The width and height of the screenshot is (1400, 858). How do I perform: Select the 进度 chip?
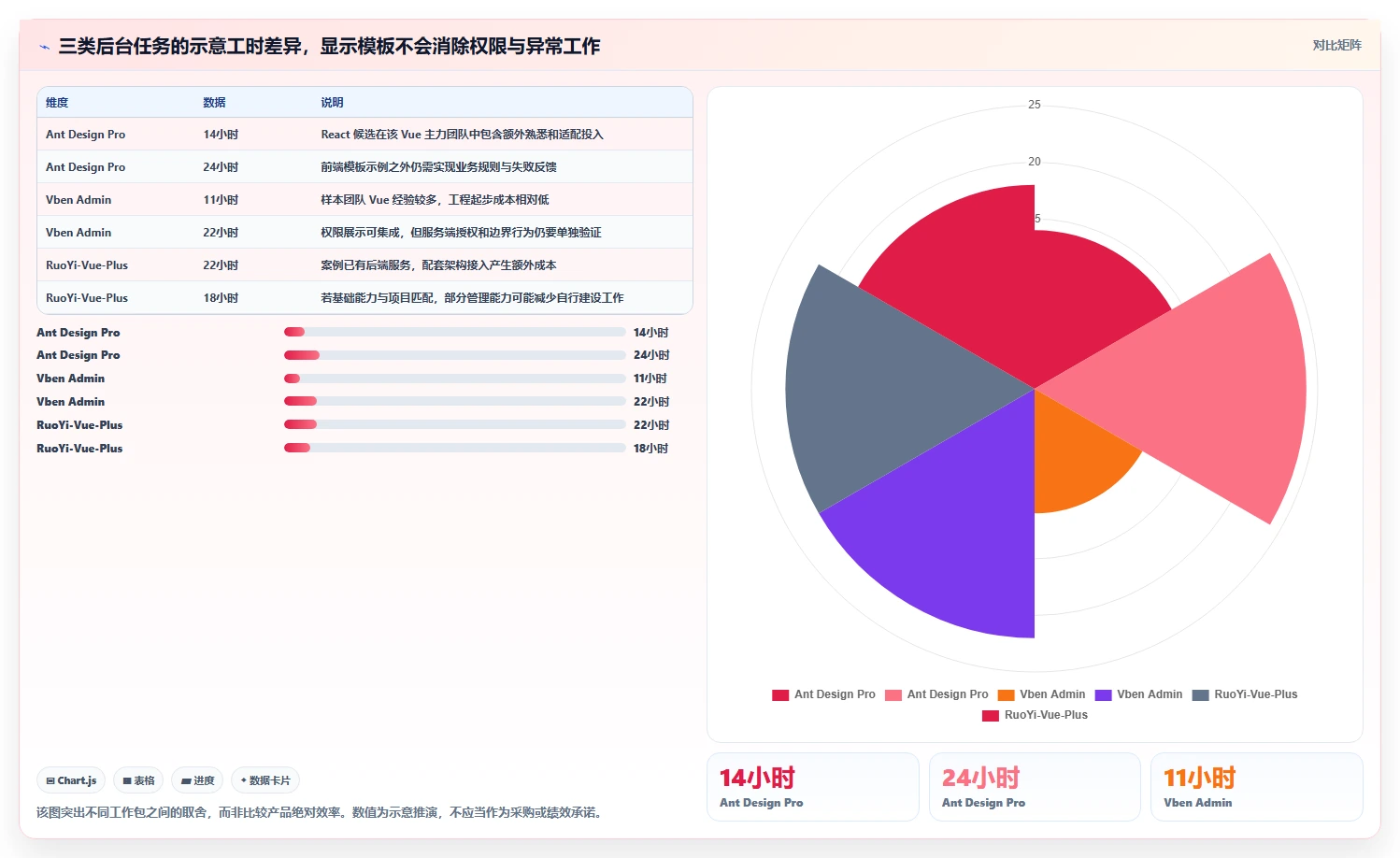coord(197,780)
